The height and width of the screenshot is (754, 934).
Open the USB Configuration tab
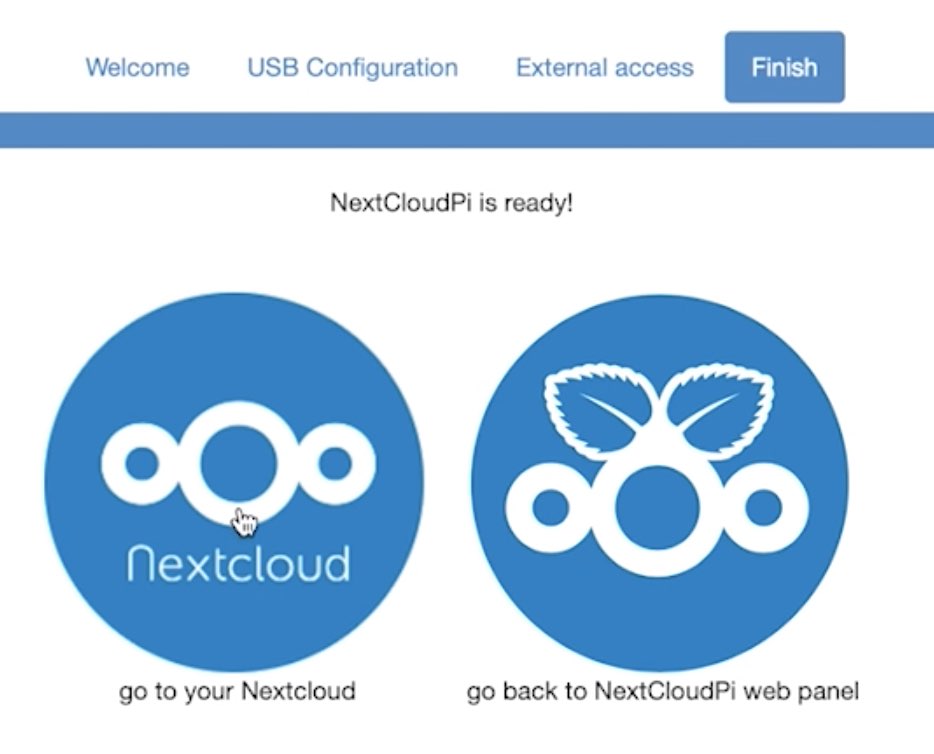point(353,67)
